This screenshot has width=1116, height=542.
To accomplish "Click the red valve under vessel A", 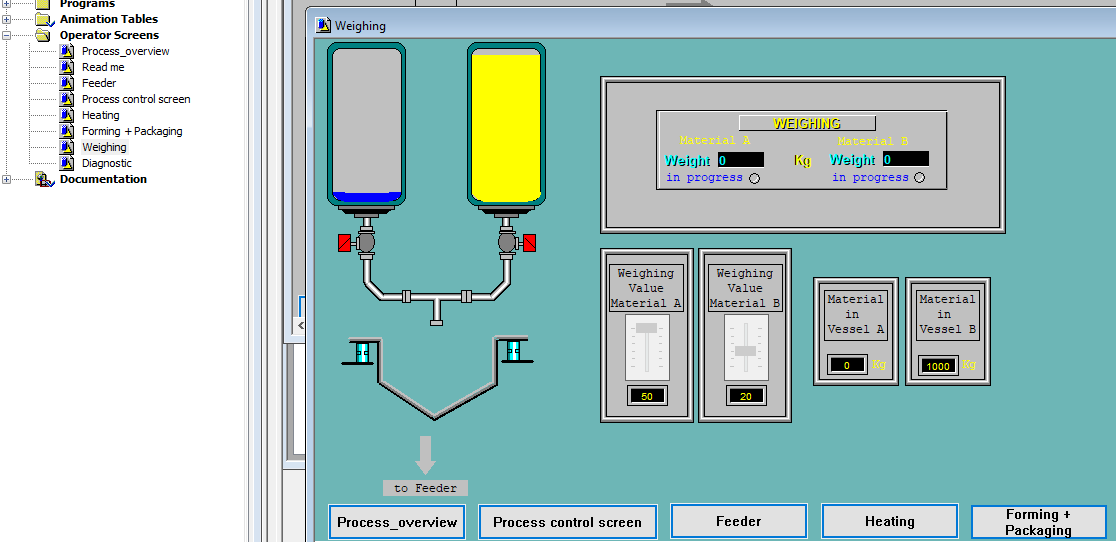I will (345, 242).
